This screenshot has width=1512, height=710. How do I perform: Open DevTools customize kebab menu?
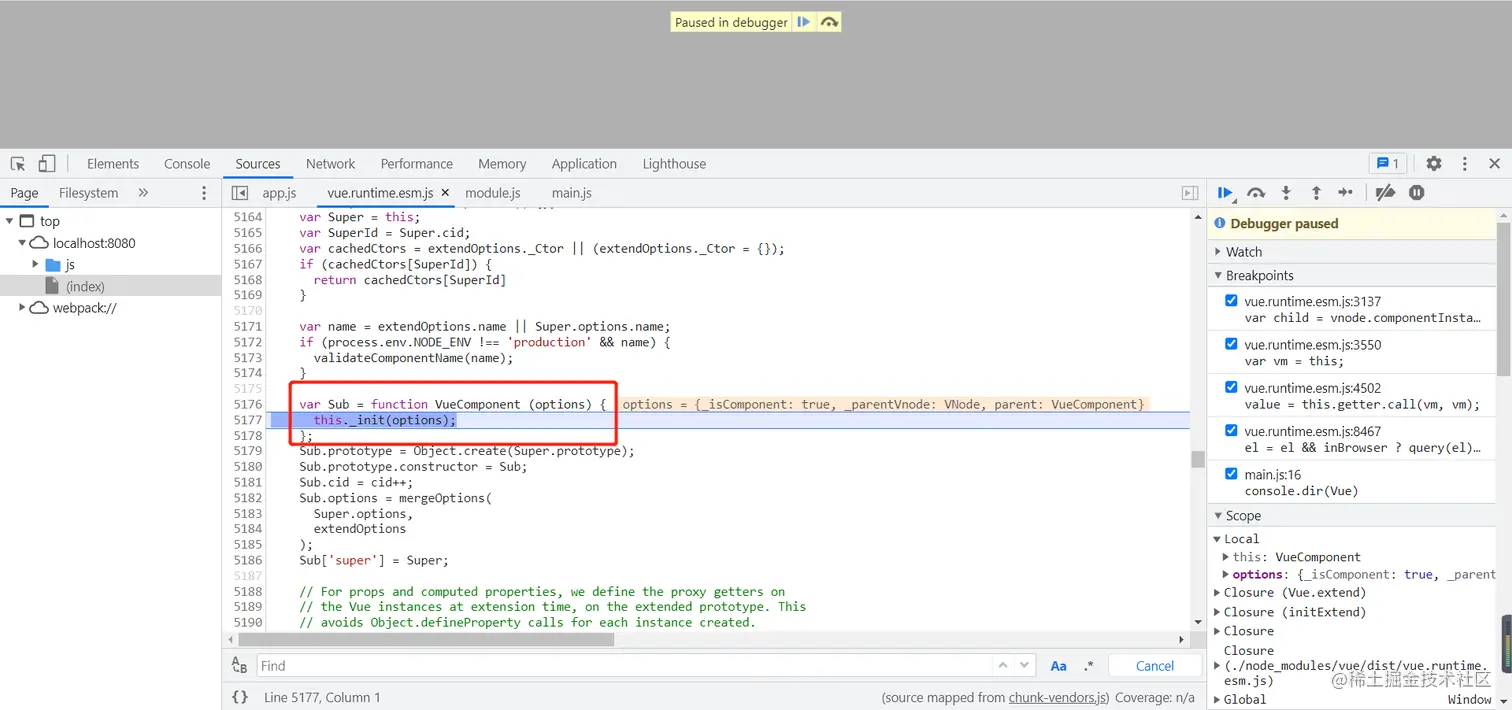(1465, 164)
